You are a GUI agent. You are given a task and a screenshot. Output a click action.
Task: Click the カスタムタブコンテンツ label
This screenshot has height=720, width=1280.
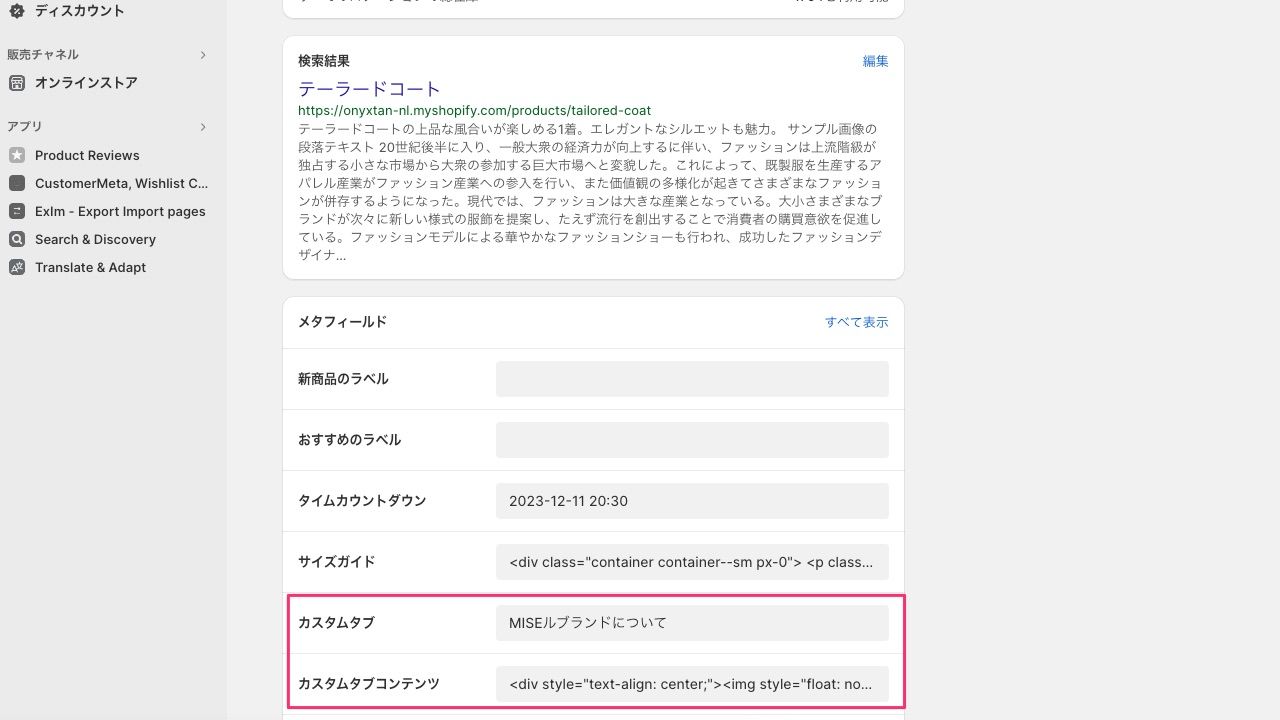pyautogui.click(x=368, y=684)
